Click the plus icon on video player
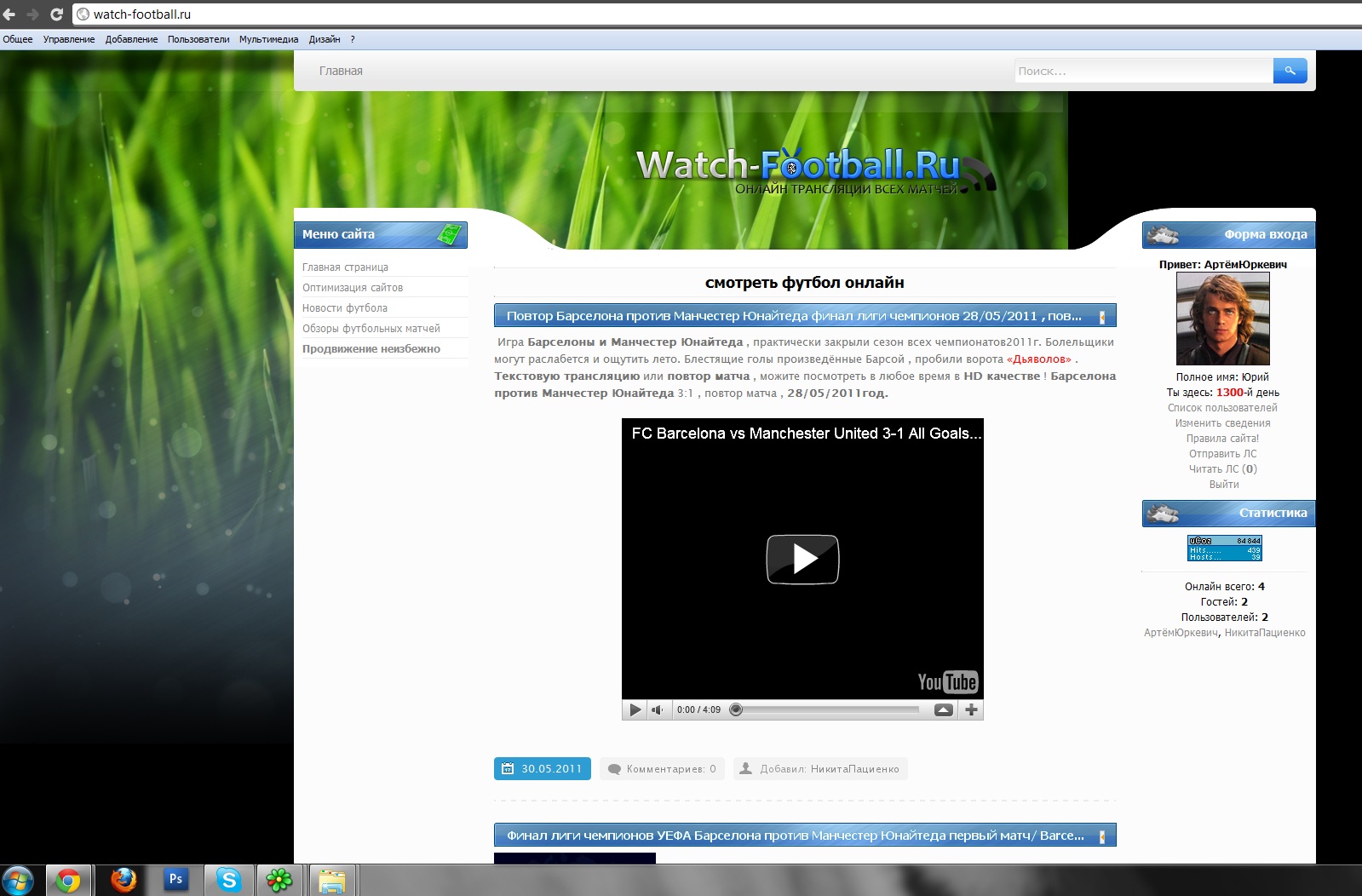Screen dimensions: 1362x896 click(971, 709)
